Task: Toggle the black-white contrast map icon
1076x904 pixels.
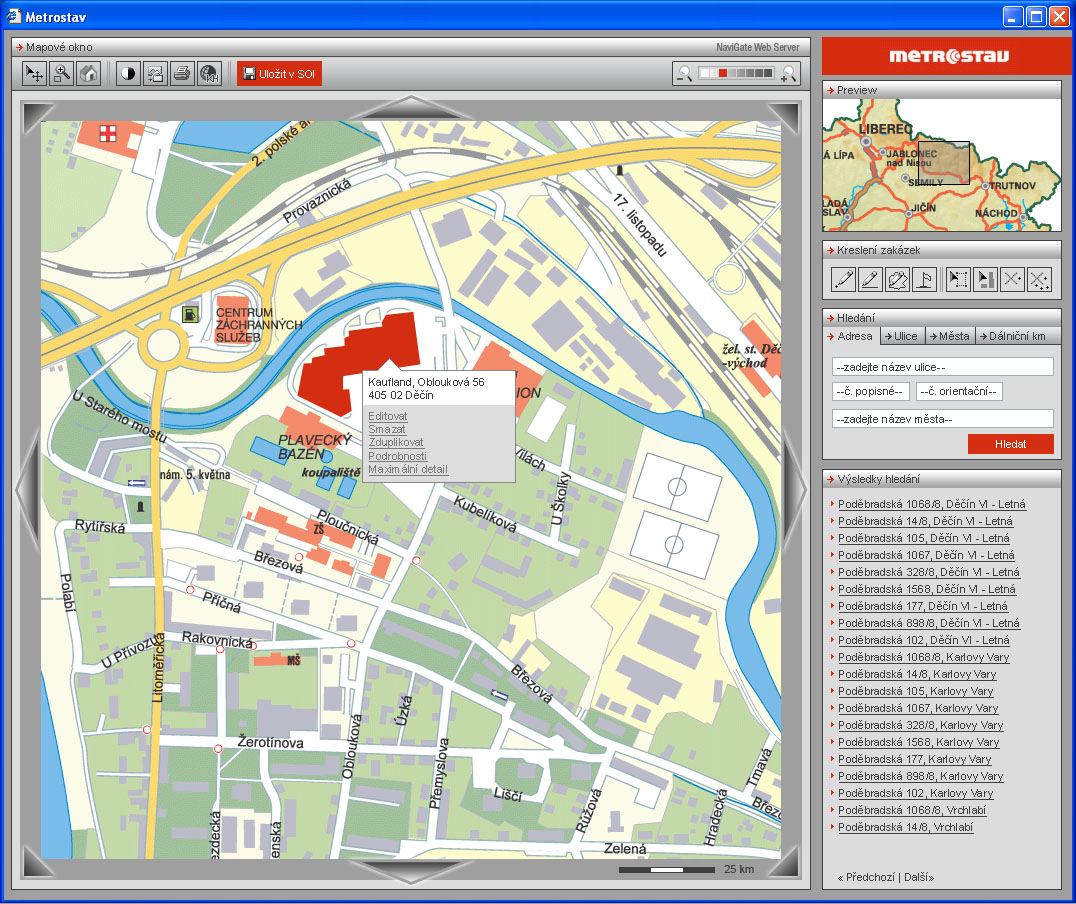Action: point(128,73)
